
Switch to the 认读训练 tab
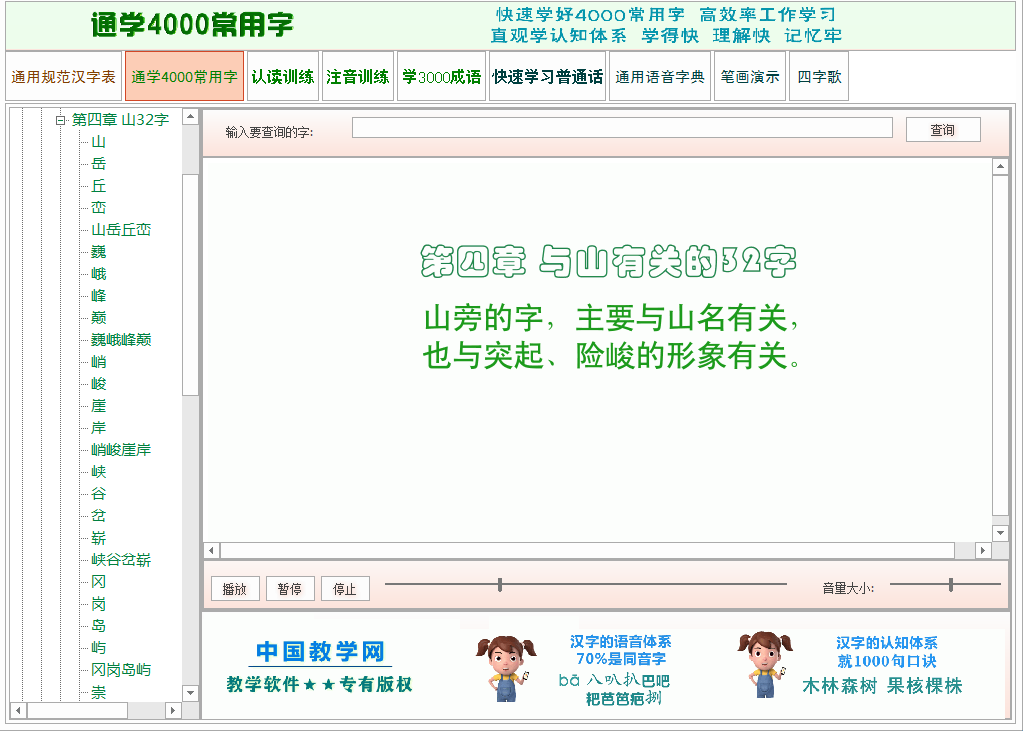282,77
